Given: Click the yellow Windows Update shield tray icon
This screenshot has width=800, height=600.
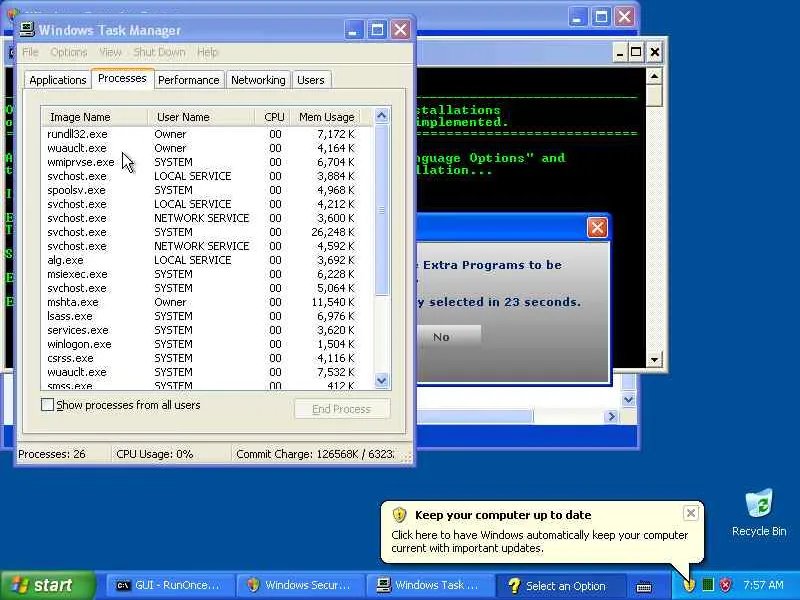Looking at the screenshot, I should 689,585.
